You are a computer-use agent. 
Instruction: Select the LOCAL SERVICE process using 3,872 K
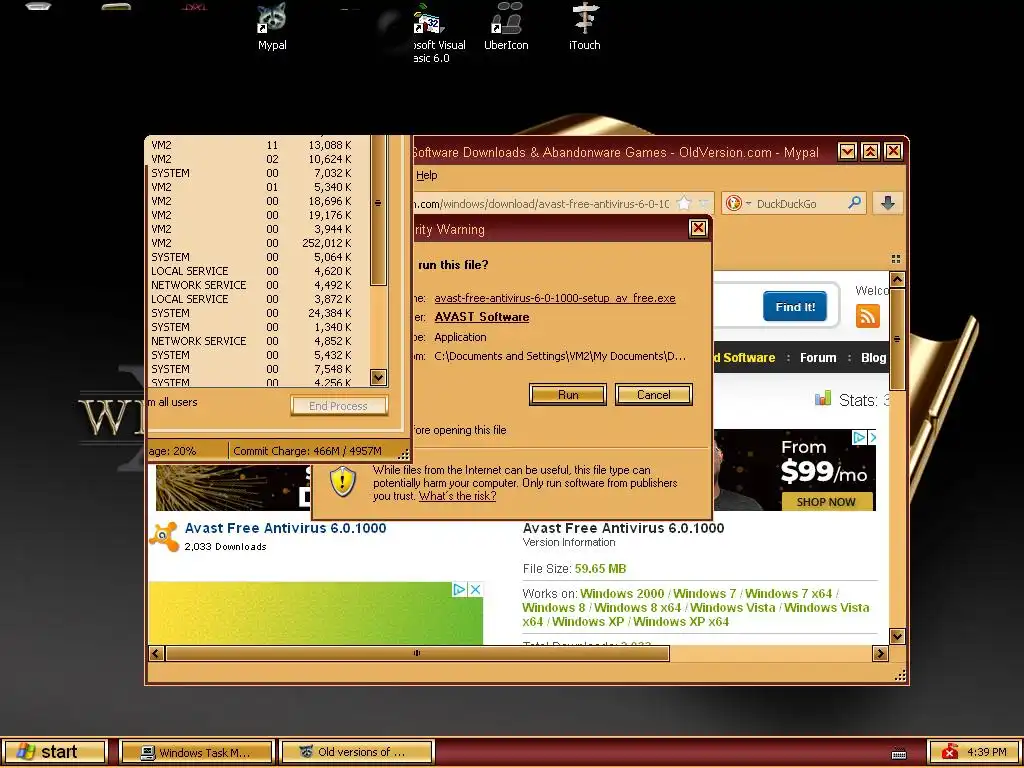pyautogui.click(x=259, y=299)
